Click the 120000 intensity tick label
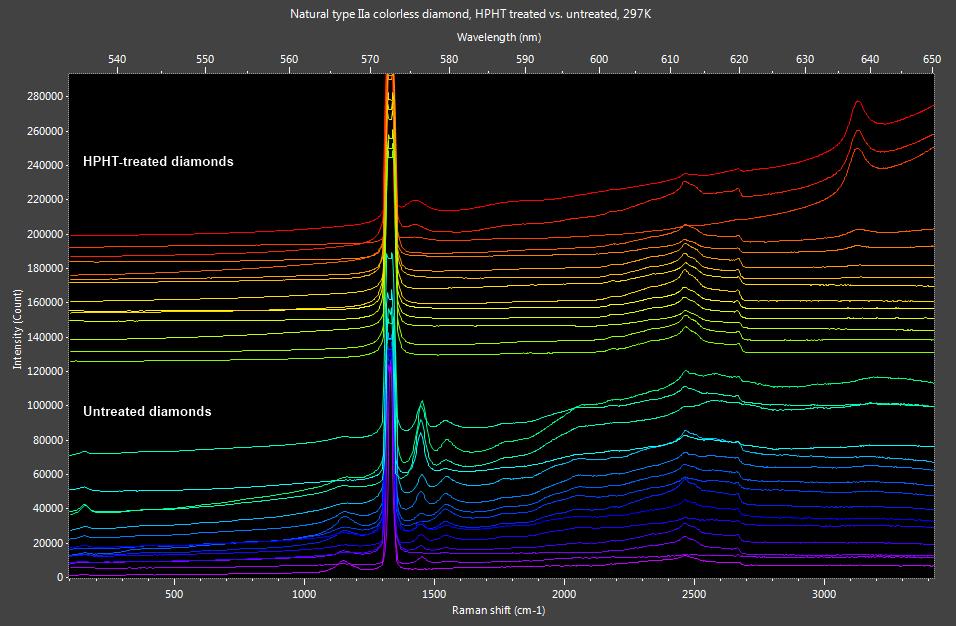The height and width of the screenshot is (626, 956). coord(45,371)
